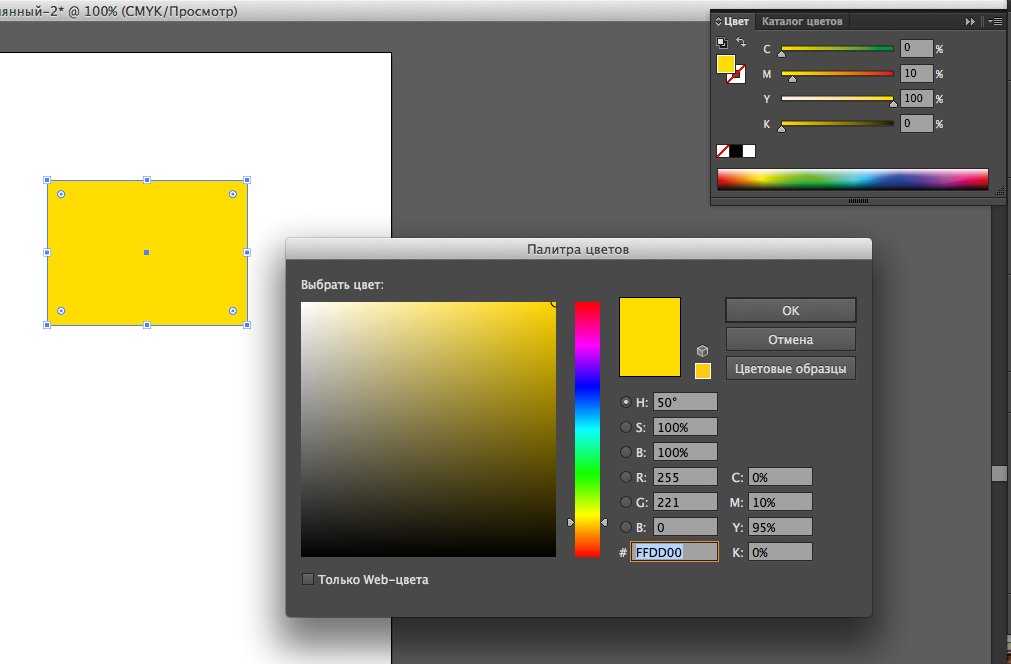Click the Палитра цветов dialog title bar
This screenshot has height=664, width=1011.
[578, 249]
